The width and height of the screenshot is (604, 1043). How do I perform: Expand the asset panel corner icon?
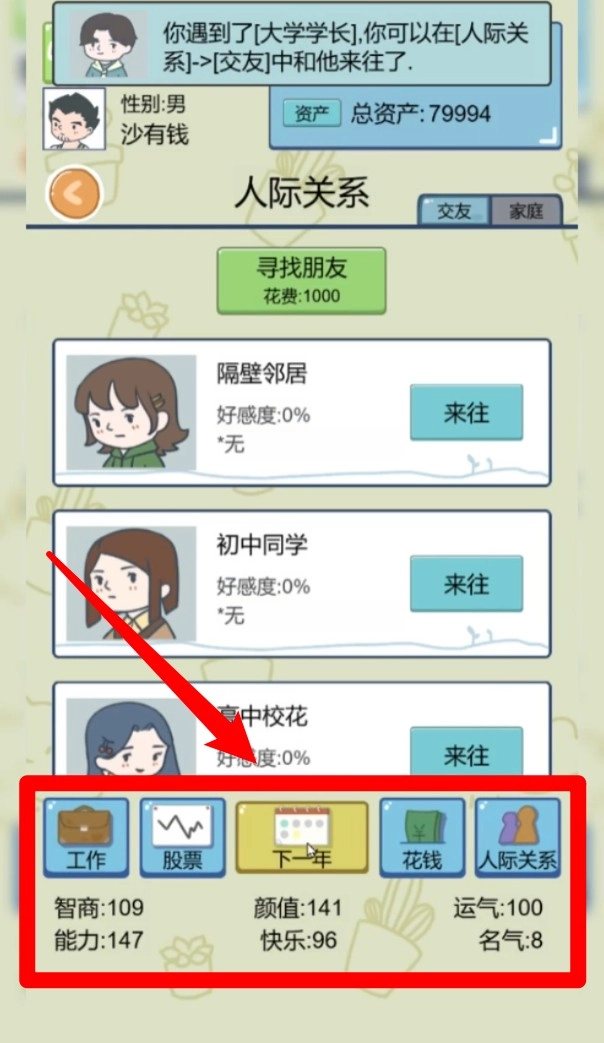(x=547, y=136)
